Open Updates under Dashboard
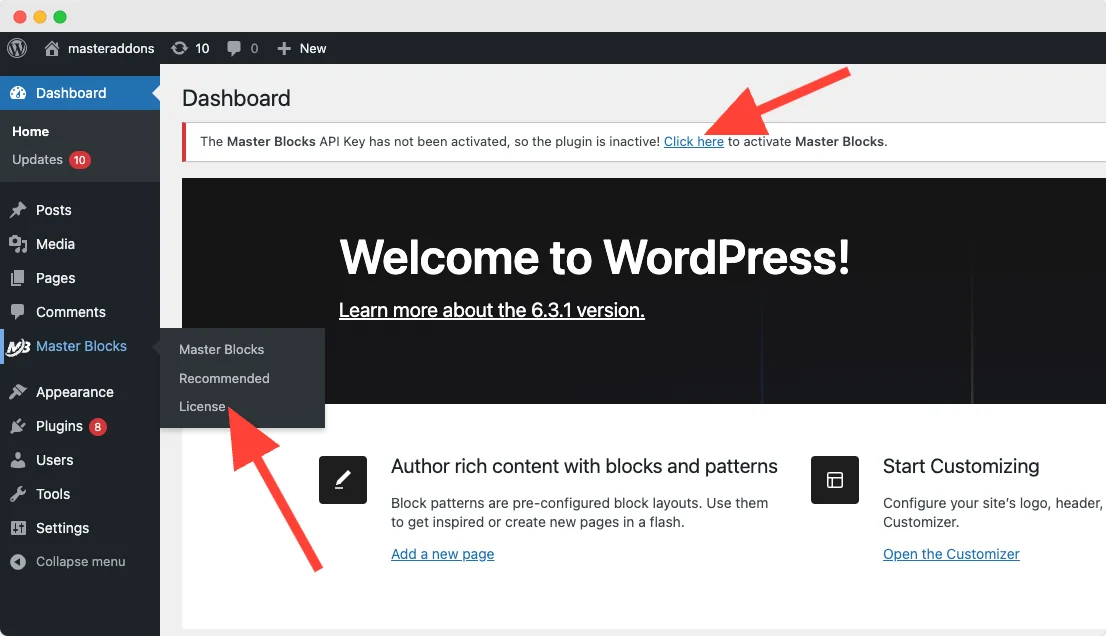1106x636 pixels. tap(37, 160)
